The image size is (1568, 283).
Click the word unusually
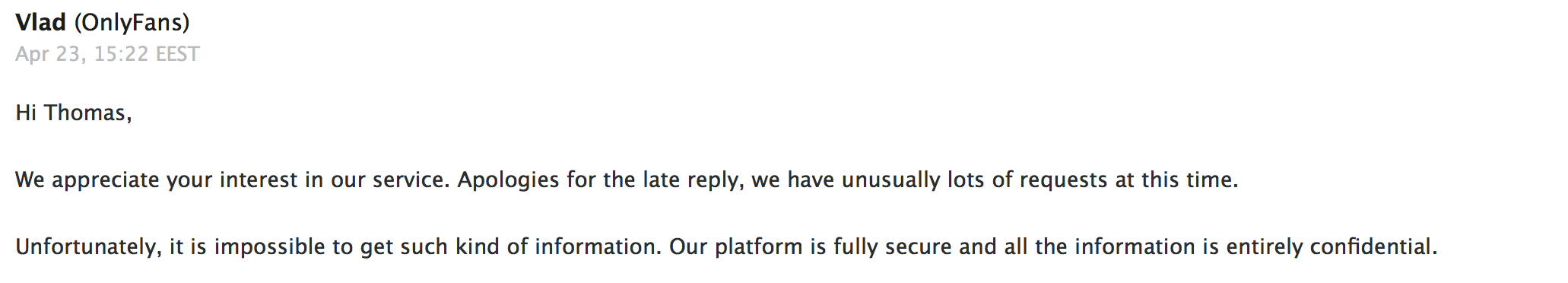pos(890,181)
